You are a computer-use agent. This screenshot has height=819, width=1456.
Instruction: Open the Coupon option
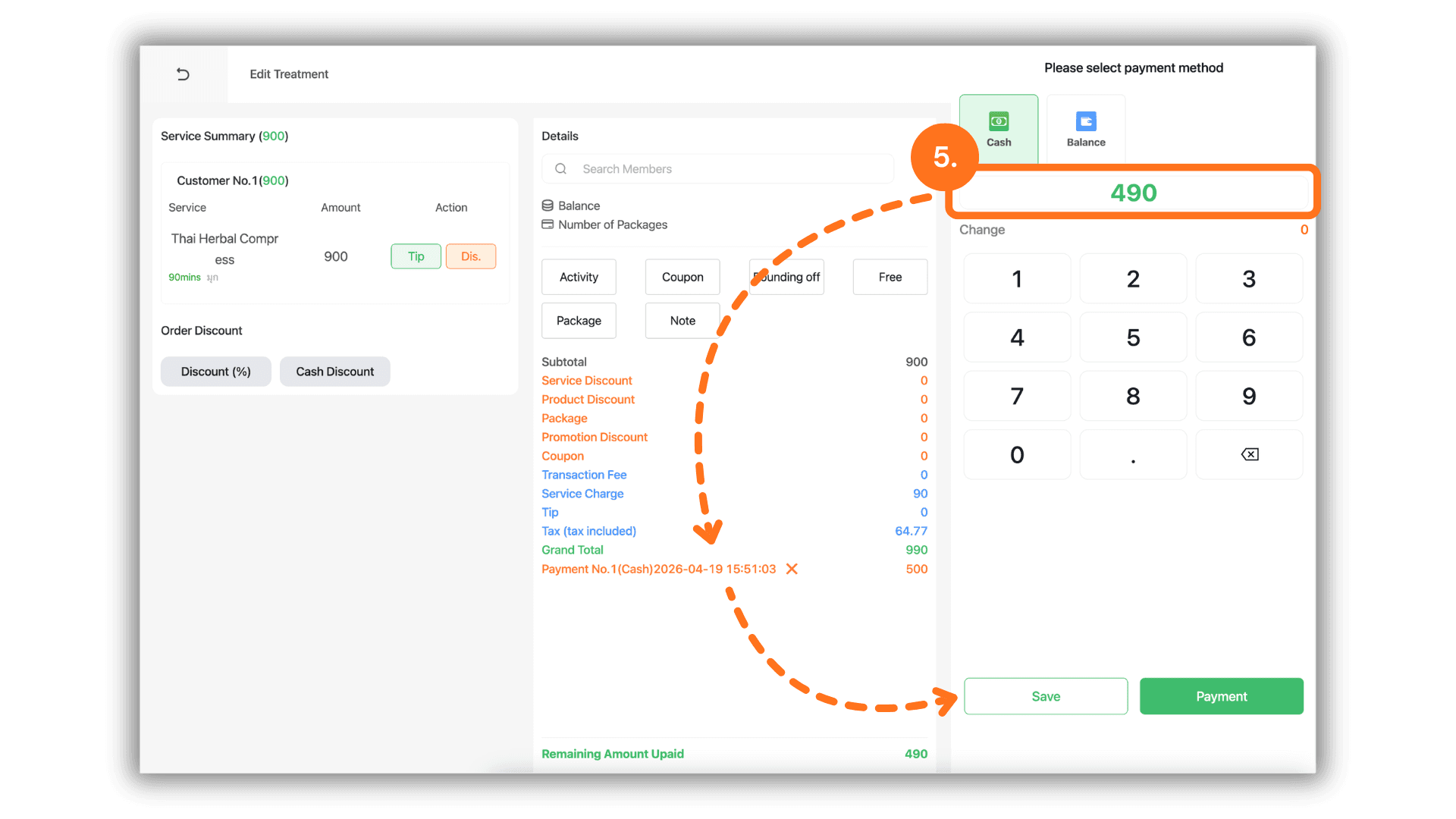pyautogui.click(x=682, y=277)
